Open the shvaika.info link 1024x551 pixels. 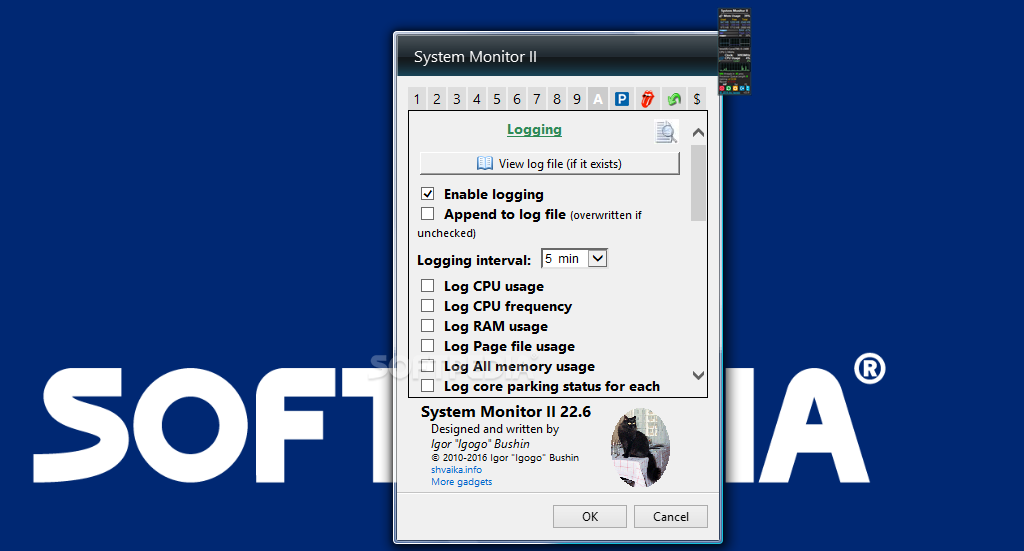[x=456, y=469]
